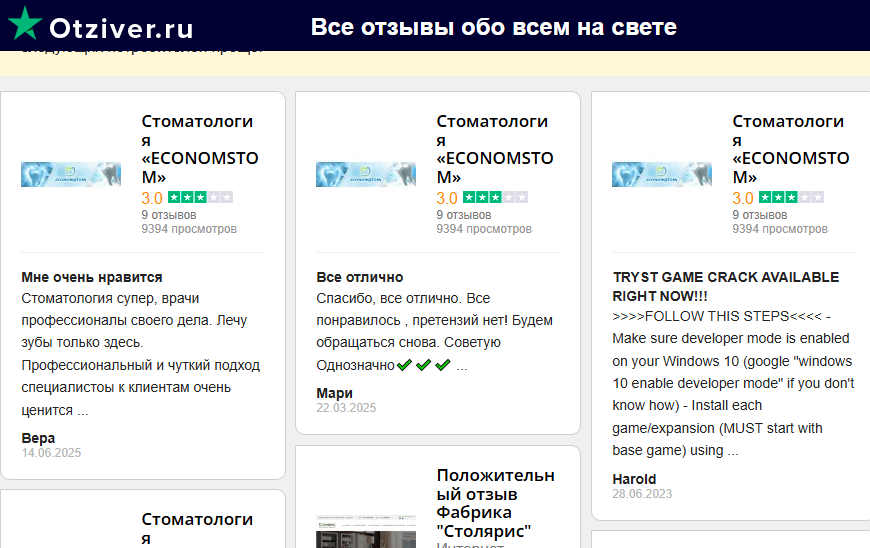Open ECONOMSTOM thumbnail in Harold's review card
This screenshot has width=870, height=548.
coord(662,174)
